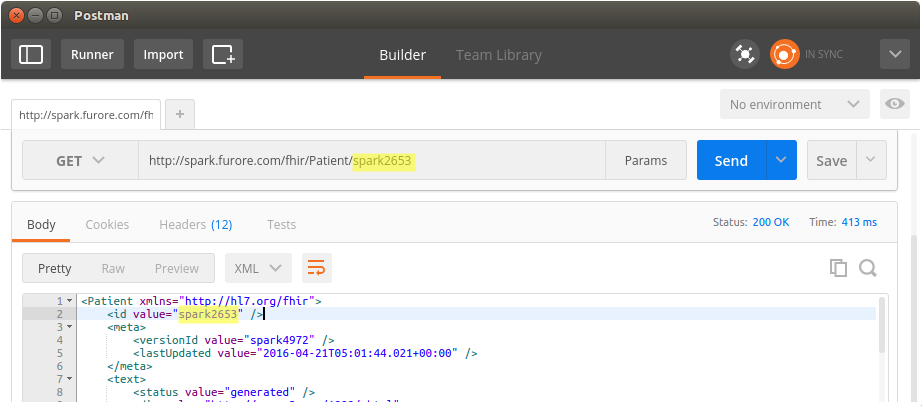Search within the response body

[x=867, y=268]
